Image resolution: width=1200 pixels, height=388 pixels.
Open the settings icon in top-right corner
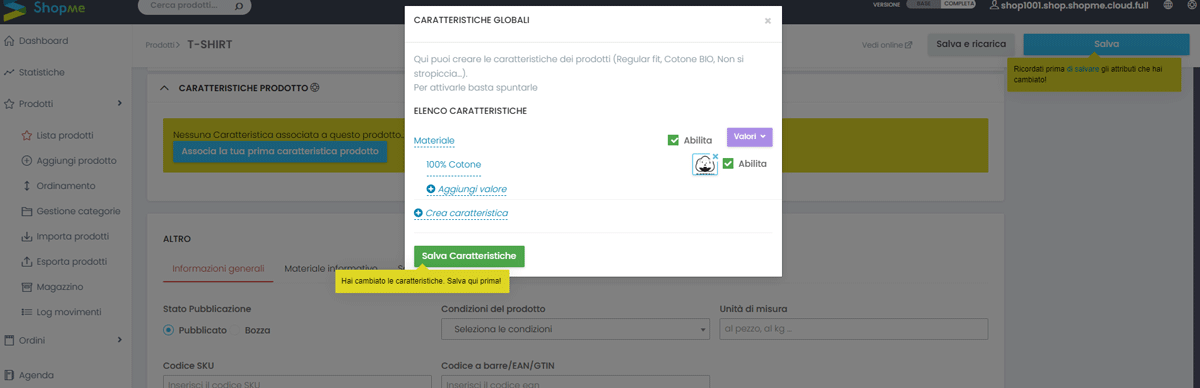point(1193,6)
